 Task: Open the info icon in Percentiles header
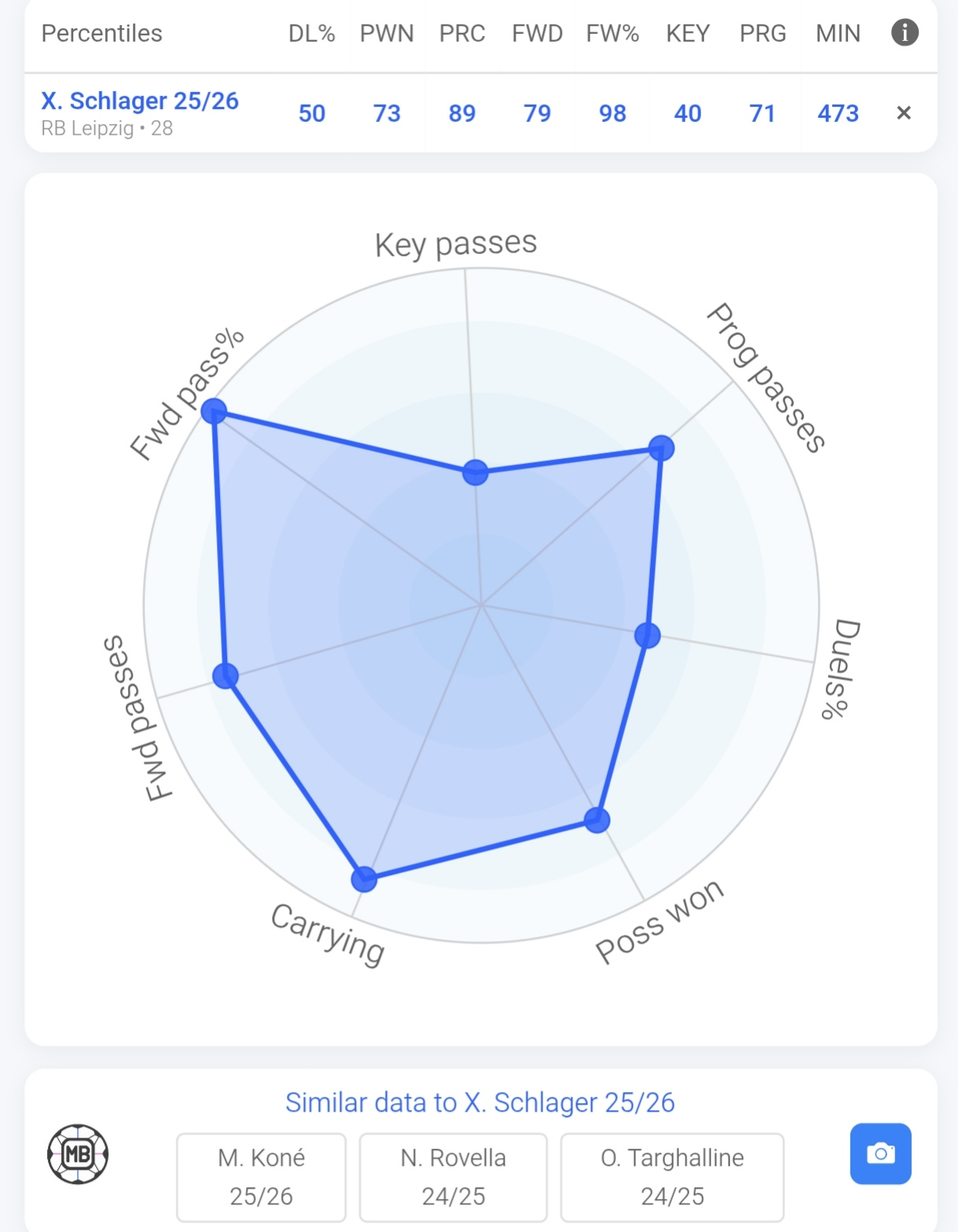(x=905, y=33)
